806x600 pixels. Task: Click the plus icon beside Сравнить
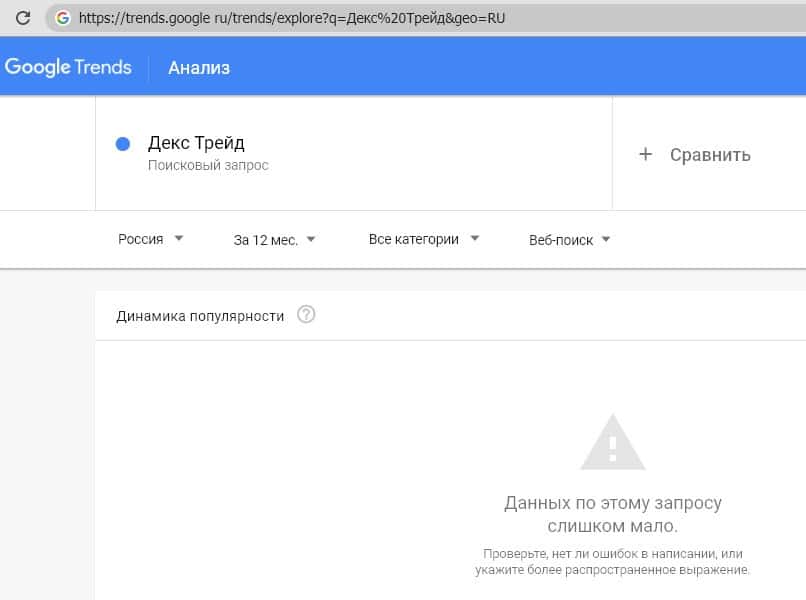pyautogui.click(x=646, y=154)
